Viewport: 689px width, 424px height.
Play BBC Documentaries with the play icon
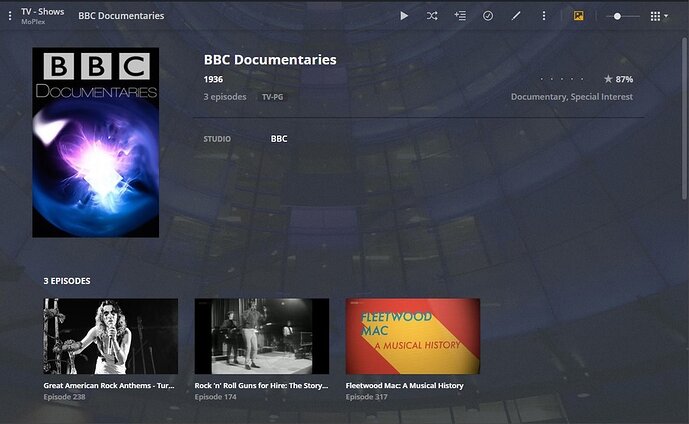404,16
